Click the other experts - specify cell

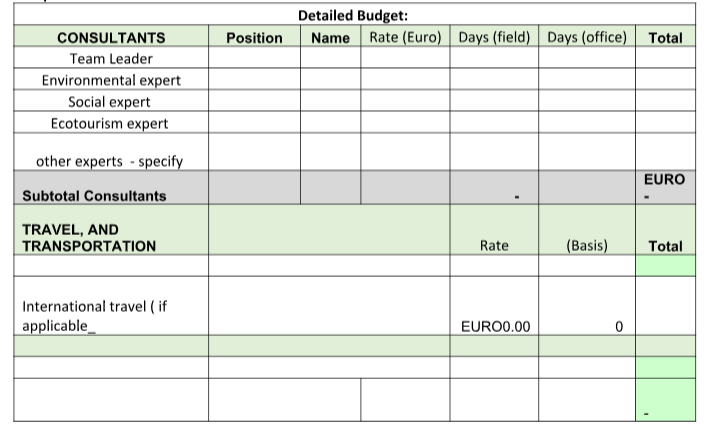point(111,152)
